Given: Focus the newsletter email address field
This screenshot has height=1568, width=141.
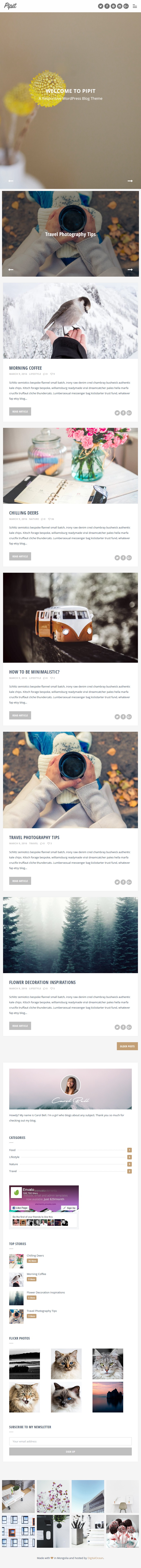Looking at the screenshot, I should [x=70, y=1441].
